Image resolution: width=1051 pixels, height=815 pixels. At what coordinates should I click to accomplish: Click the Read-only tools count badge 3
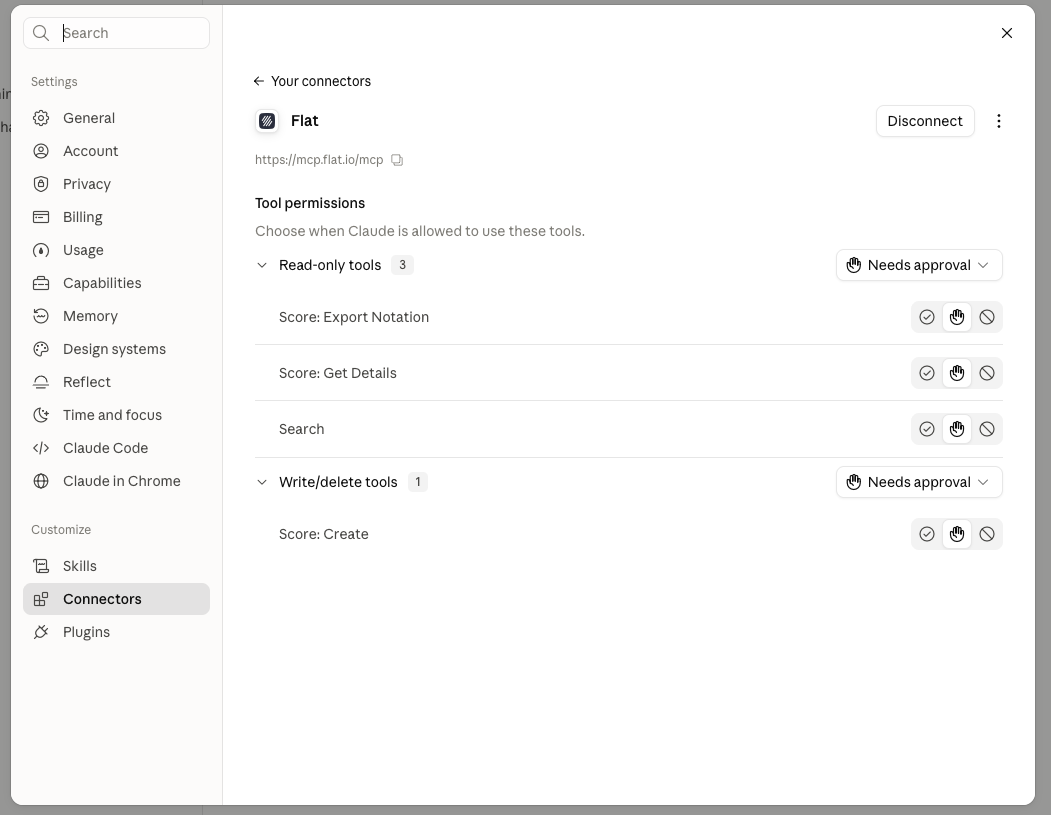(402, 265)
